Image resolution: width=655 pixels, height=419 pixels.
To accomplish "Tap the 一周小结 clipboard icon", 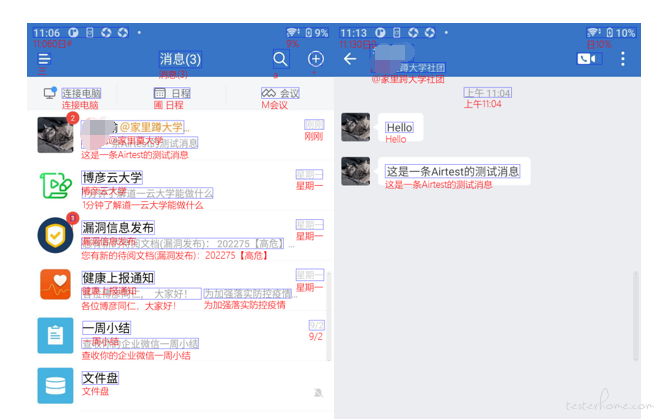I will click(55, 335).
